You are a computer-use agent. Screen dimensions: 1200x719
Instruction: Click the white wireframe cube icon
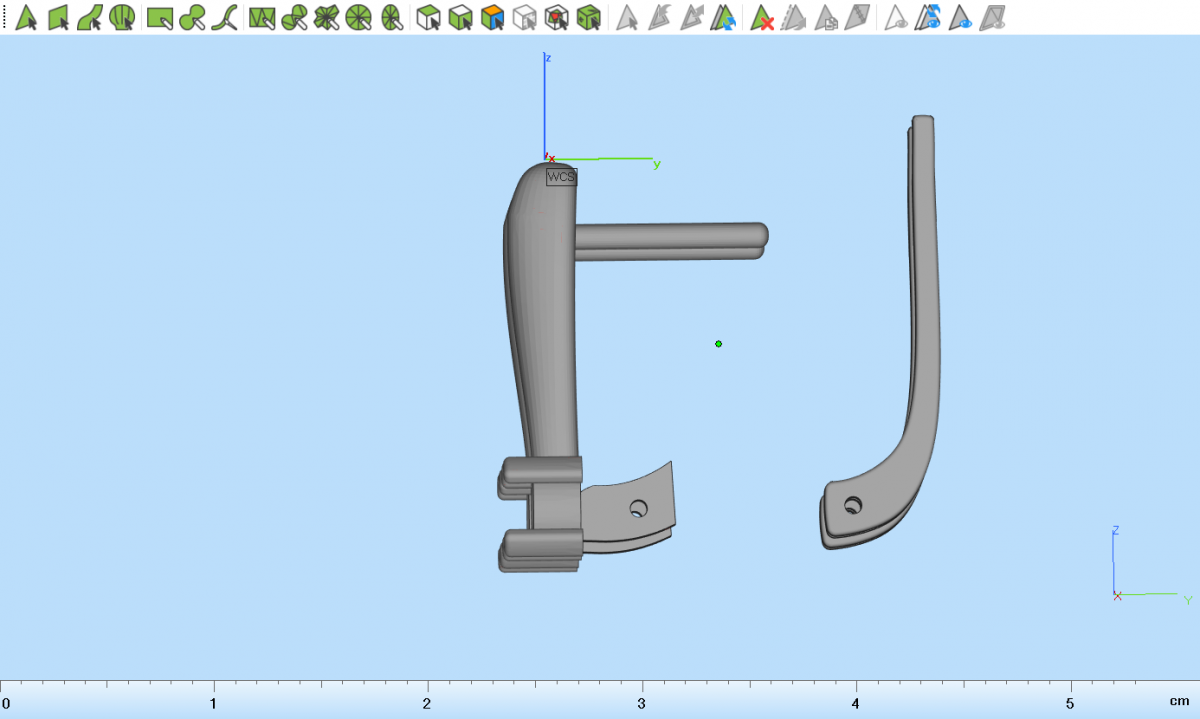(524, 17)
